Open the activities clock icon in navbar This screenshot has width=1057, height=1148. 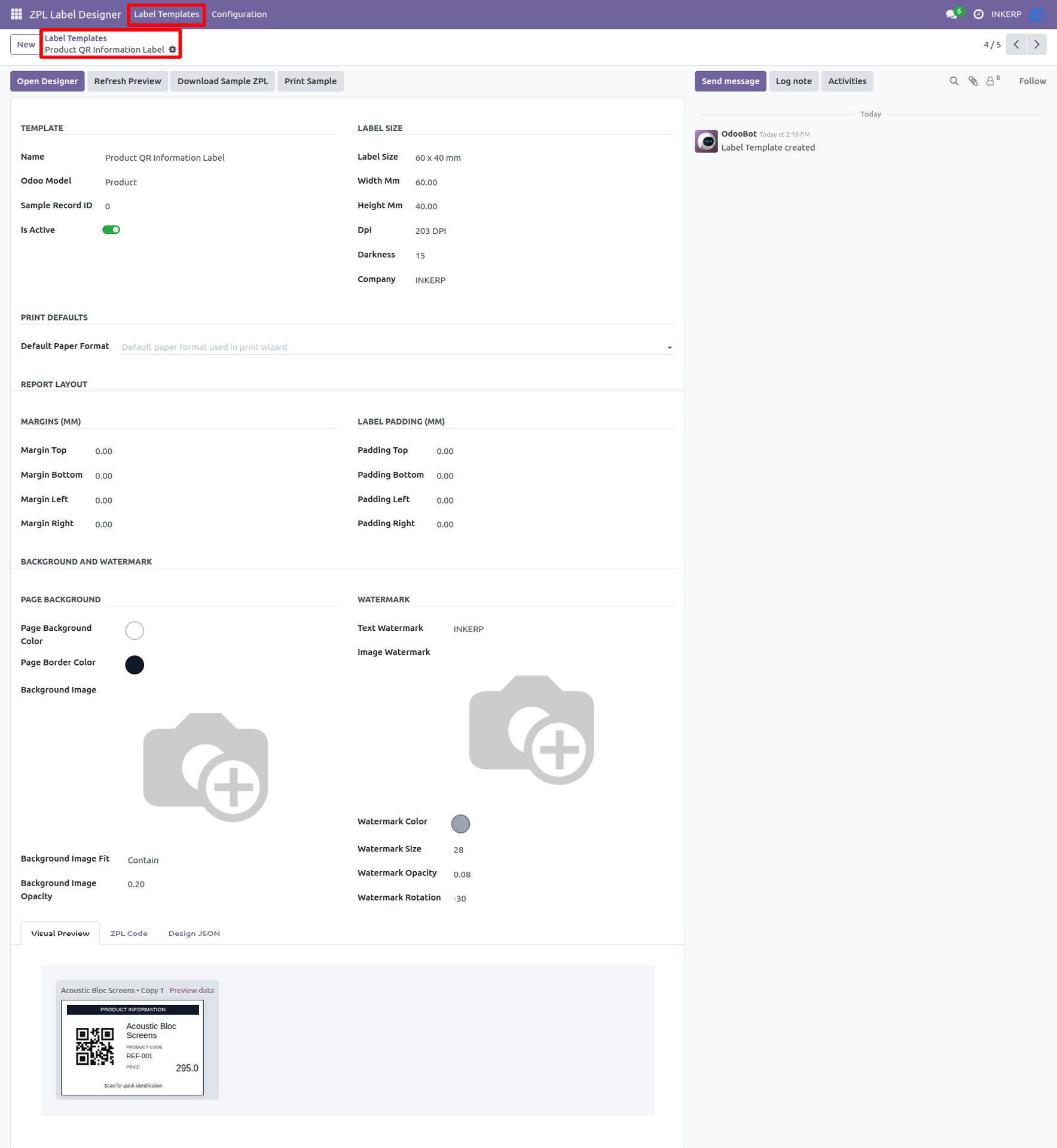978,14
